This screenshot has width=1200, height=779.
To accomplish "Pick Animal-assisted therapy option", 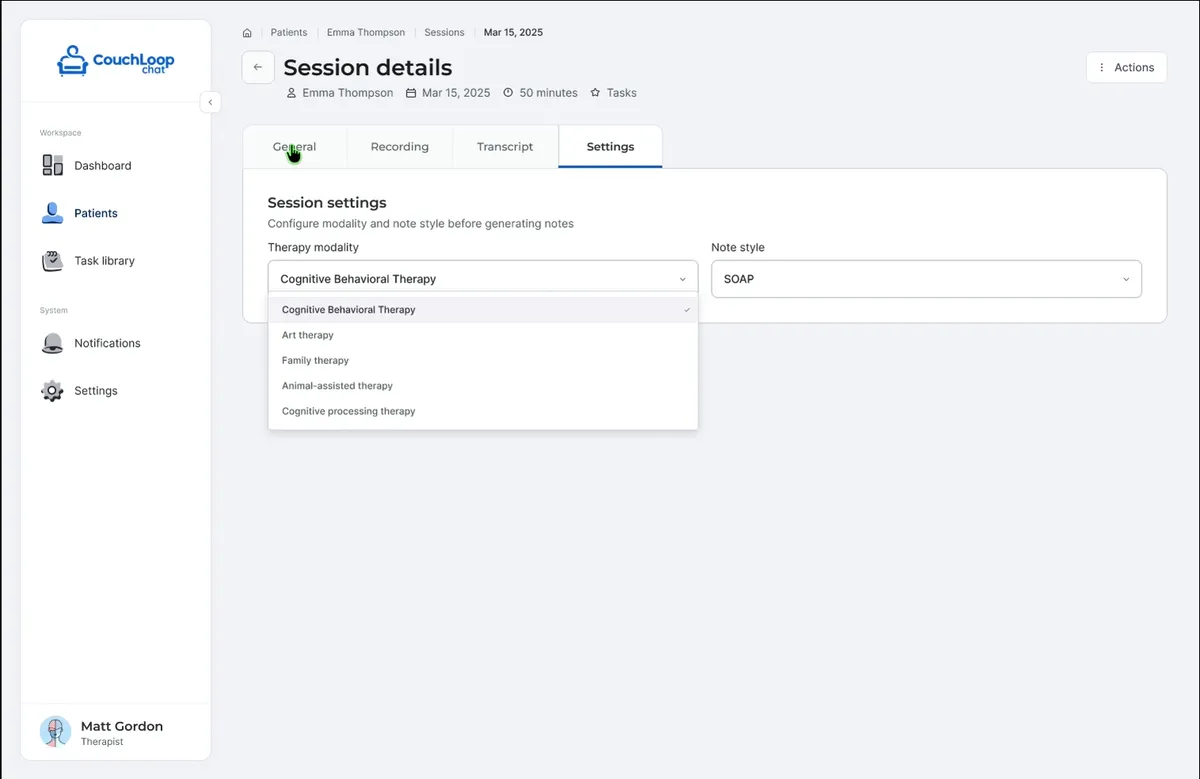I will (337, 386).
